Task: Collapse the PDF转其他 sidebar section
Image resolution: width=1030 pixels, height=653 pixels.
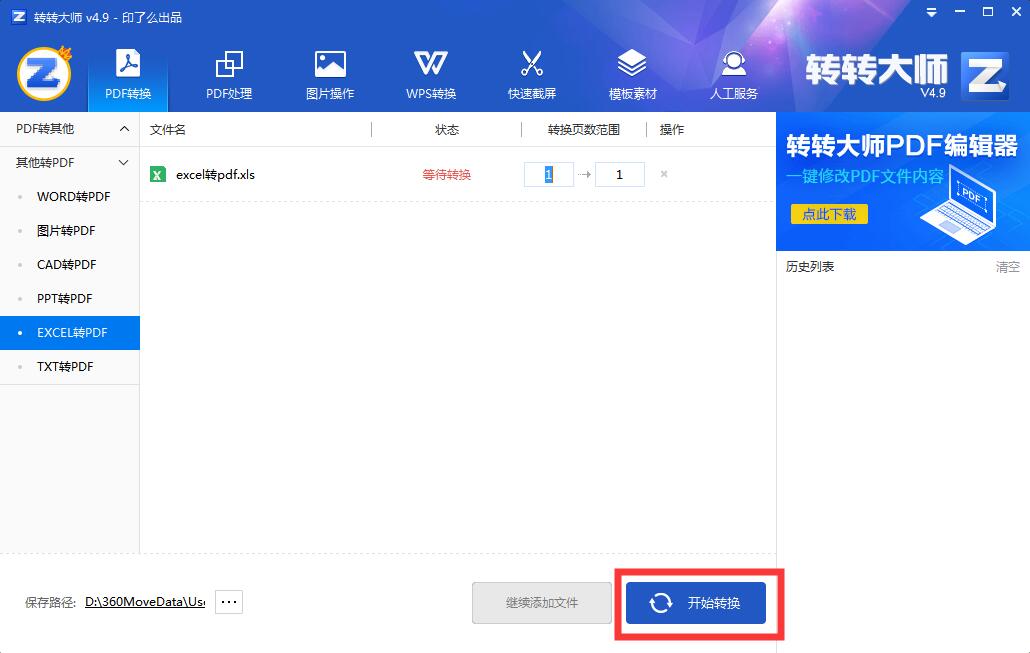Action: (x=70, y=129)
